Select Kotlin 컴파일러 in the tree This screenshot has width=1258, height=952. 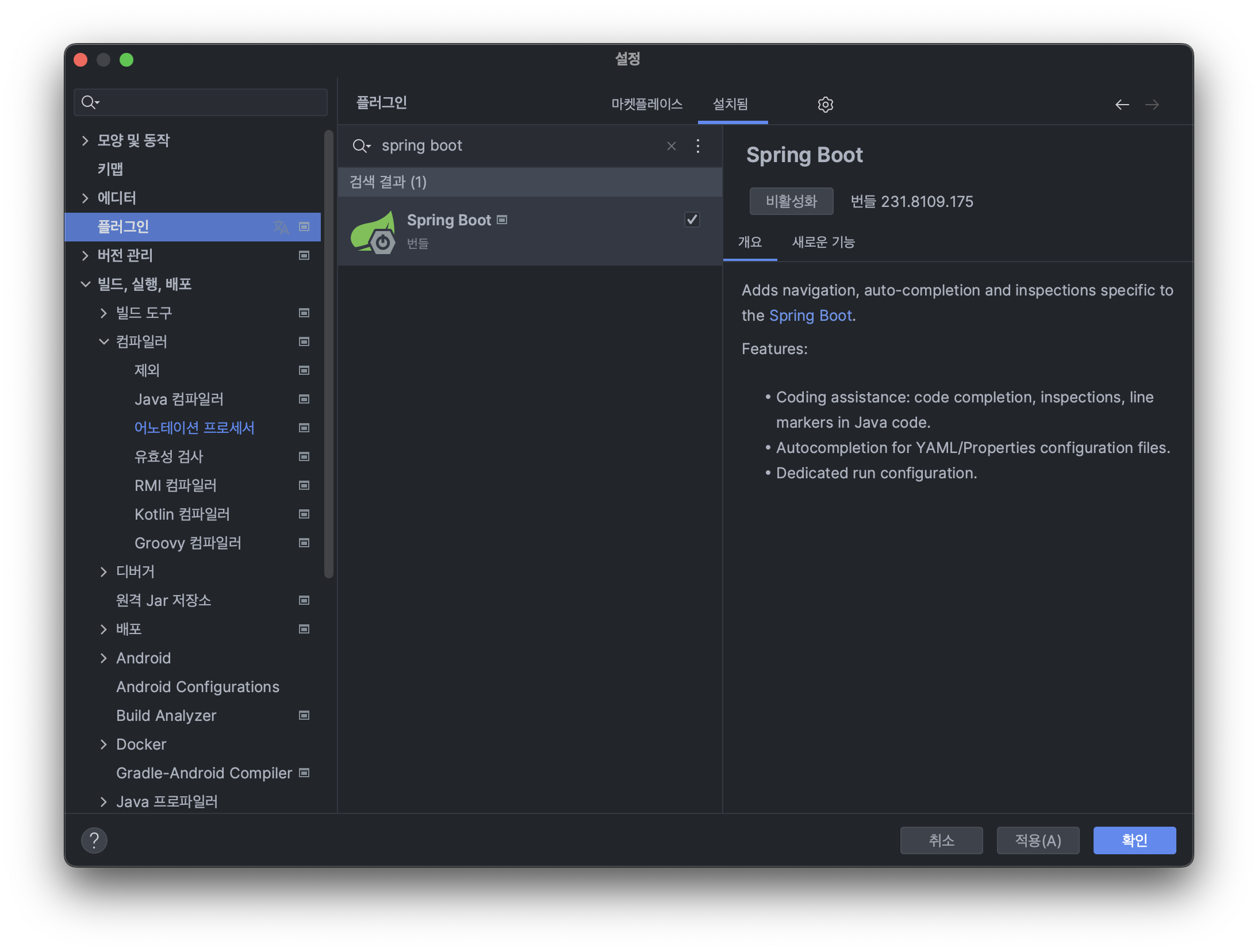[182, 514]
